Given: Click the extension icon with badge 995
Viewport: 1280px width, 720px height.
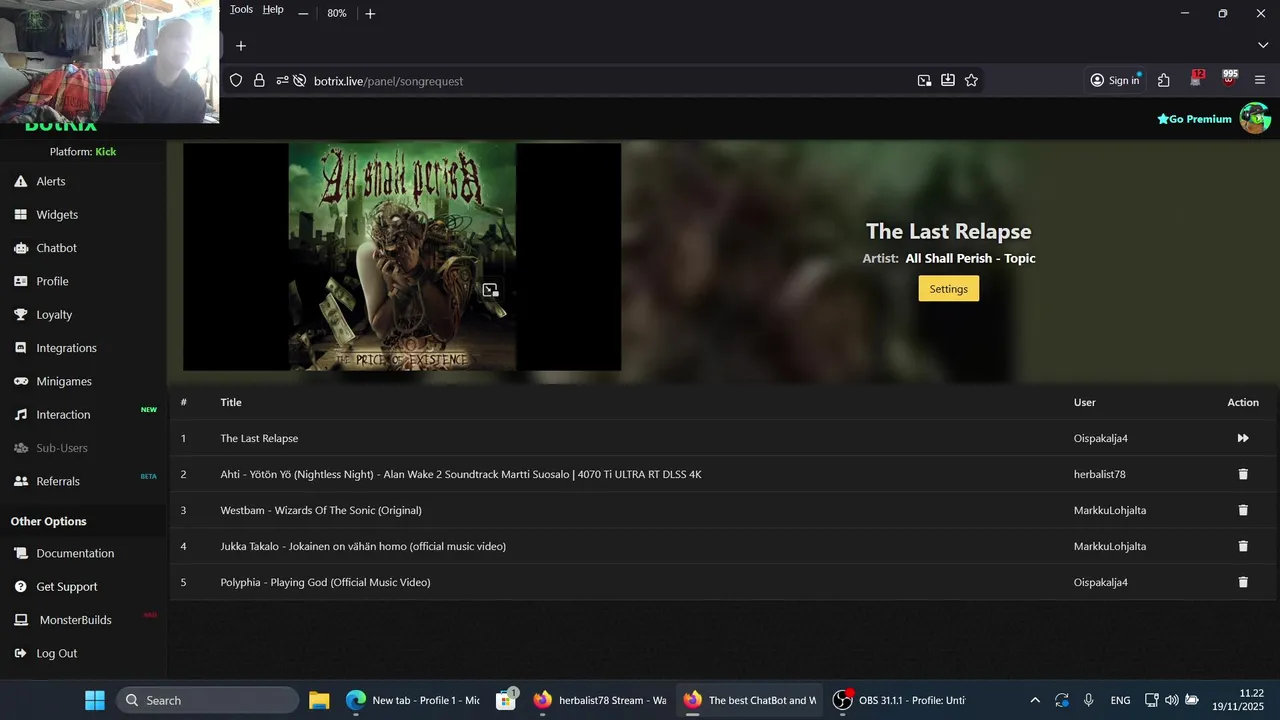Looking at the screenshot, I should click(1229, 79).
